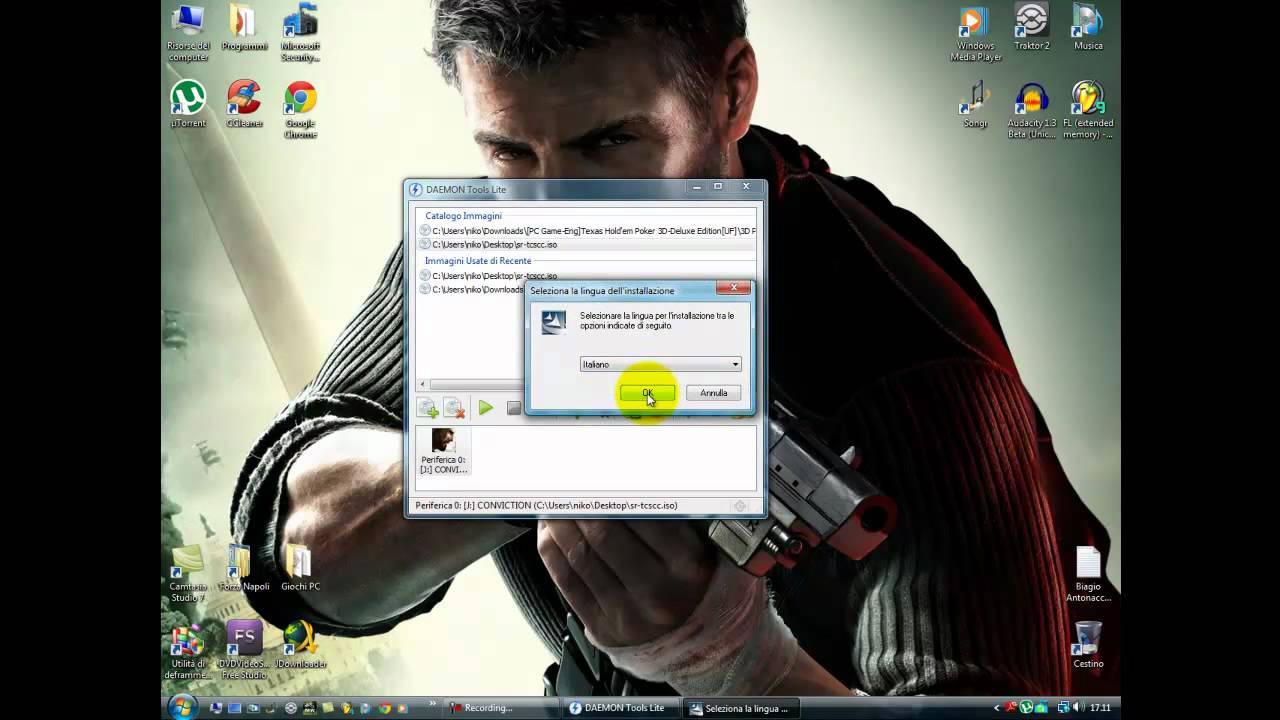Image resolution: width=1280 pixels, height=720 pixels.
Task: Open Risorse del computer desktop icon
Action: pyautogui.click(x=188, y=33)
